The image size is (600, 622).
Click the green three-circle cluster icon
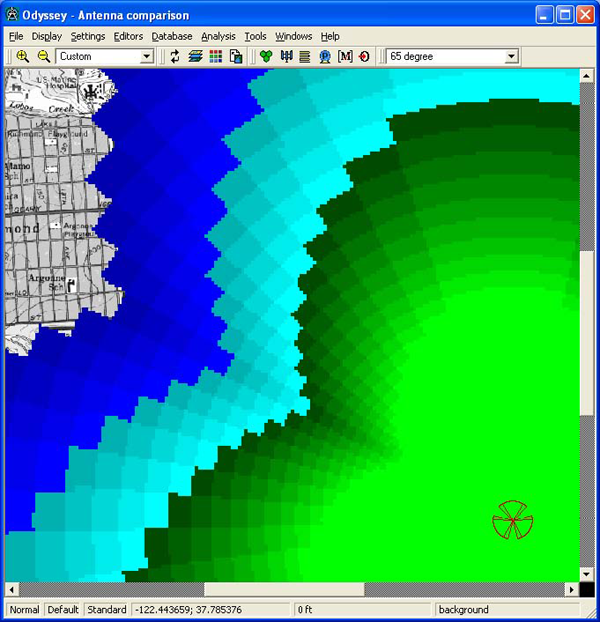(x=265, y=57)
